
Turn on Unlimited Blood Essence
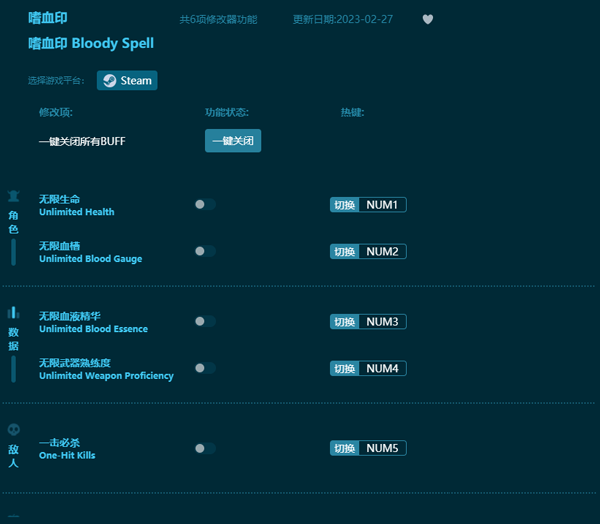tap(205, 322)
